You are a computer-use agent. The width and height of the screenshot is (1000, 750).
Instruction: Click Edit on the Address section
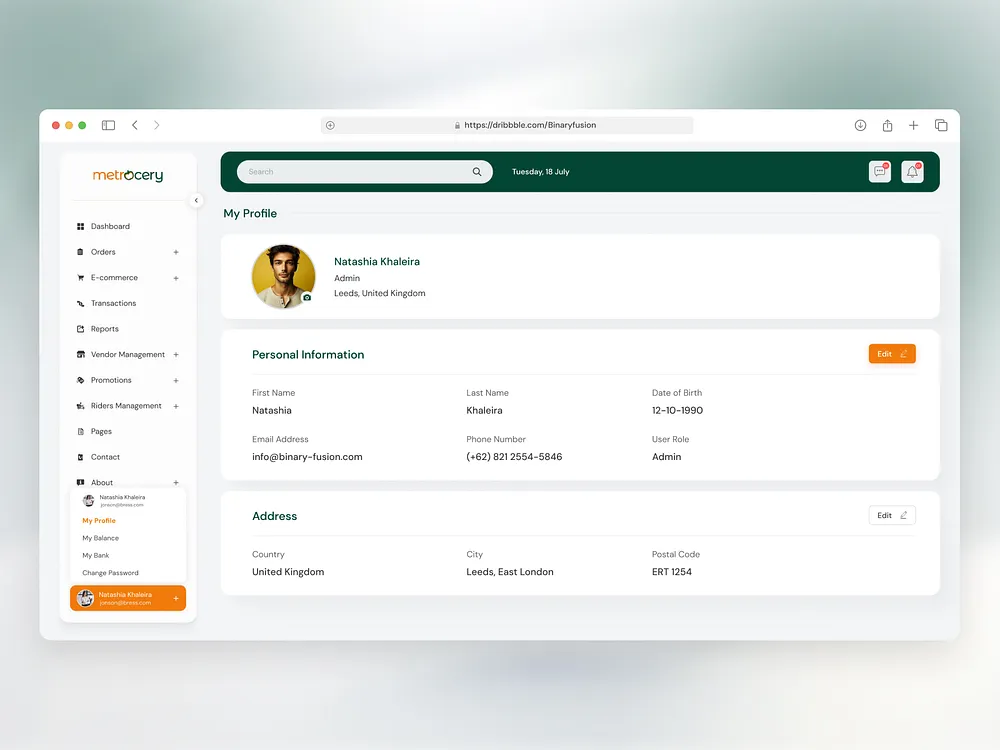tap(891, 514)
